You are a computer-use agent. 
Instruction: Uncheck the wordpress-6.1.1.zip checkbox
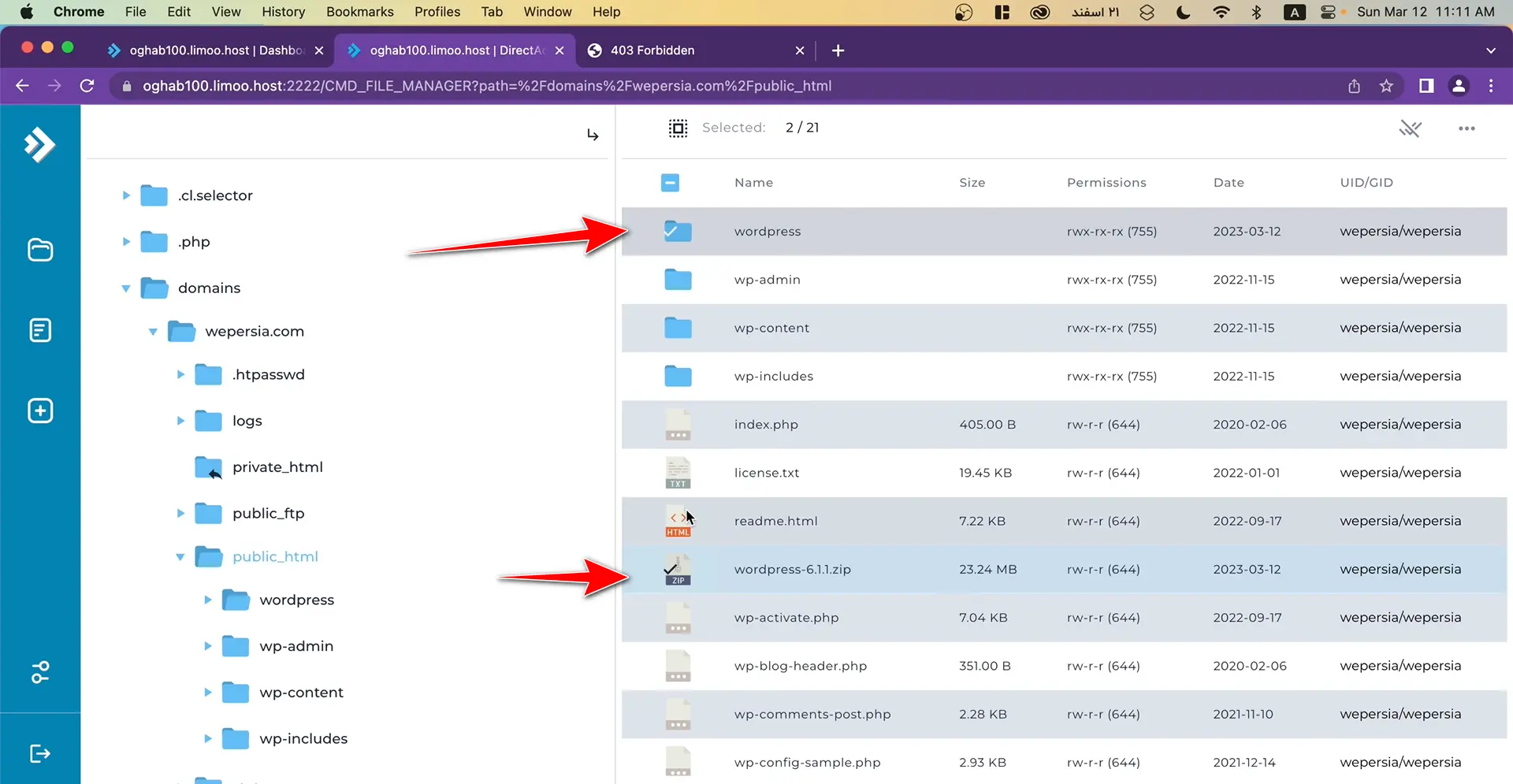pyautogui.click(x=671, y=569)
